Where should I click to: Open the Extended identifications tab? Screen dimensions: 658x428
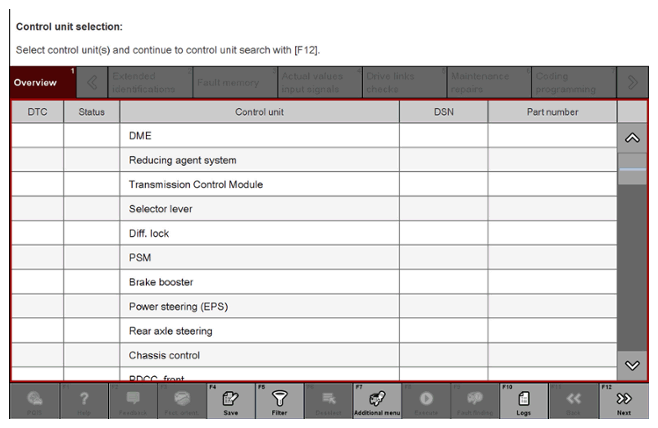click(x=147, y=83)
